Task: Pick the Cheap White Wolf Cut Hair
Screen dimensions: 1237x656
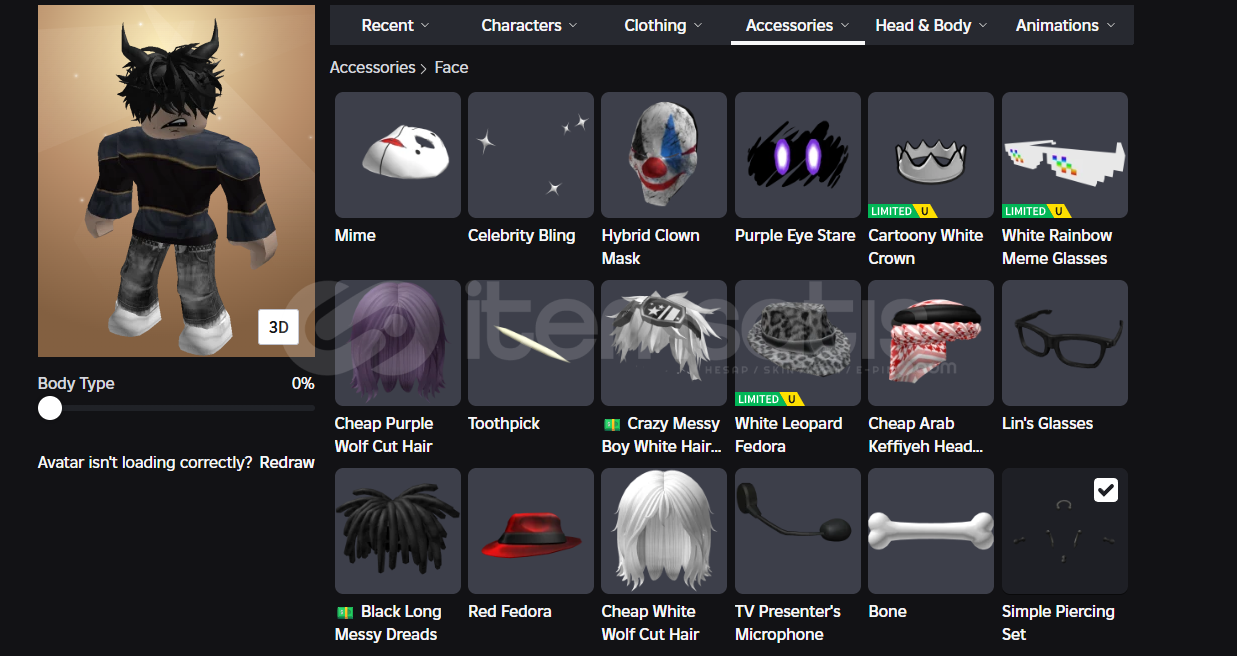Action: 665,531
